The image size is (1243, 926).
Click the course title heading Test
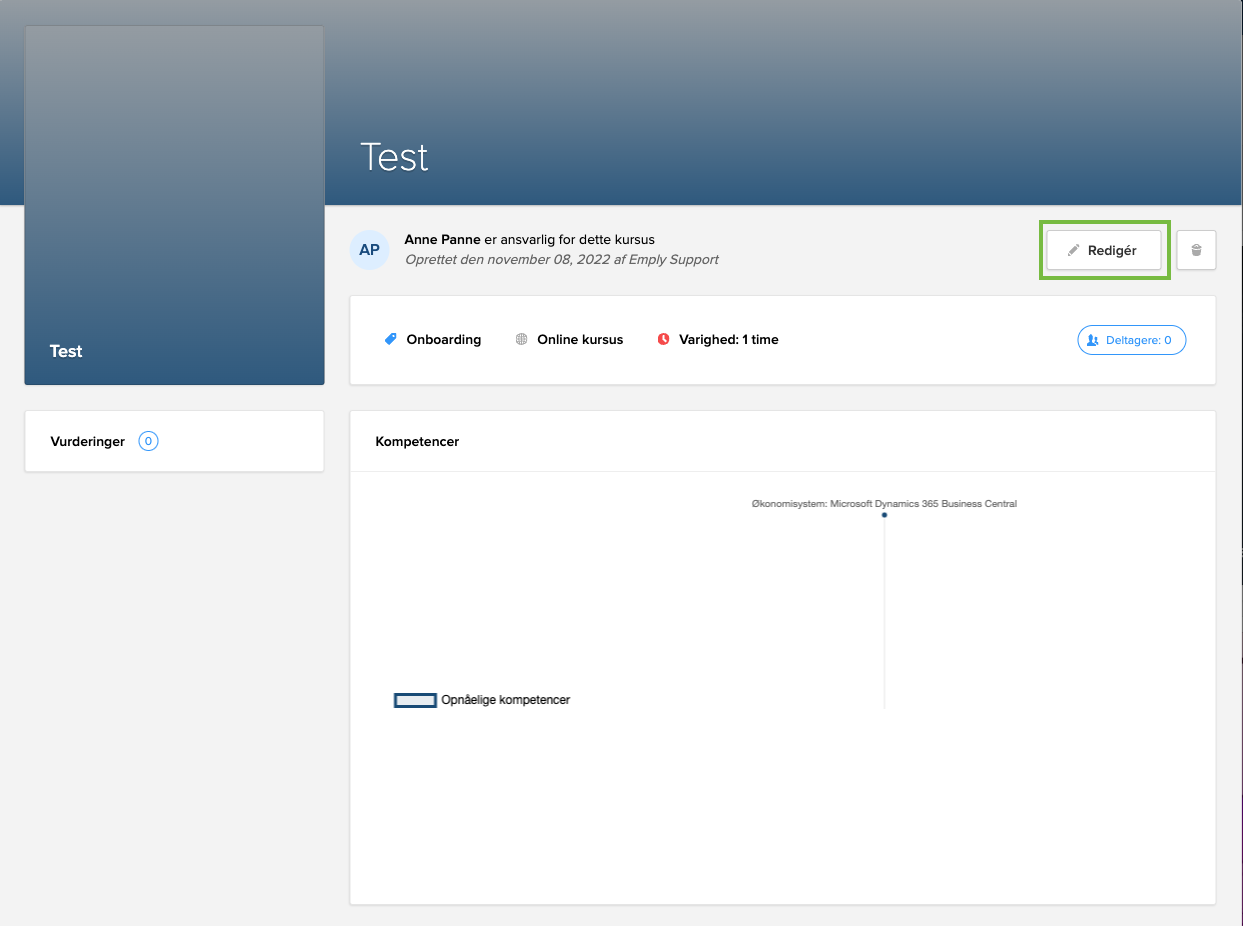pyautogui.click(x=394, y=157)
